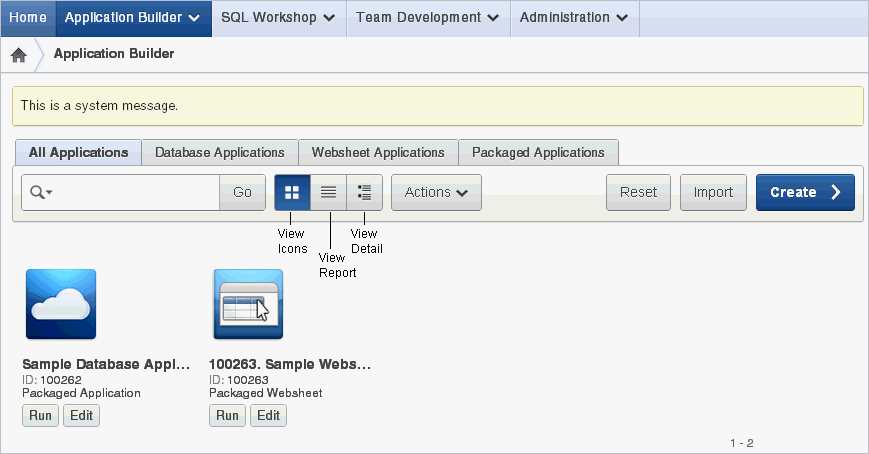This screenshot has width=869, height=454.
Task: Select the Database Applications tab
Action: coord(219,152)
